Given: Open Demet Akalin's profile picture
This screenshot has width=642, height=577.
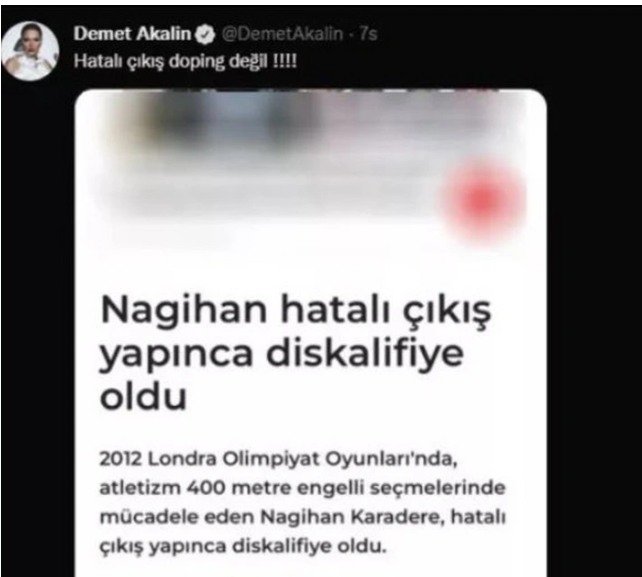Looking at the screenshot, I should point(30,51).
